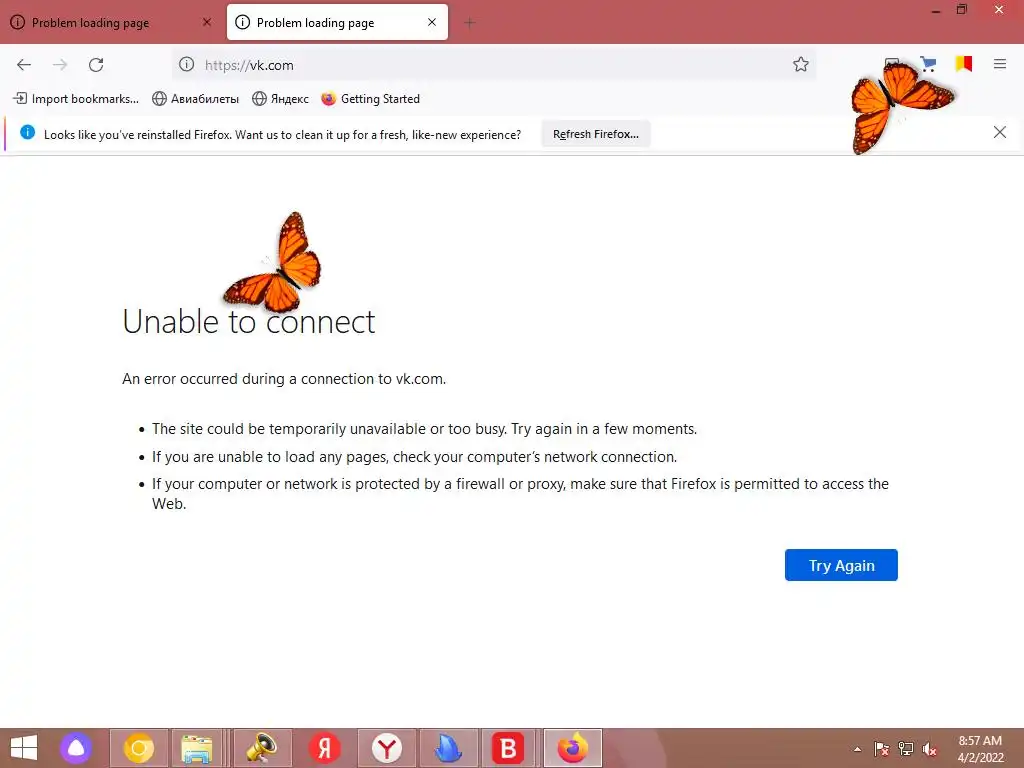Minimize the Firefox window
Image resolution: width=1024 pixels, height=768 pixels.
point(936,10)
